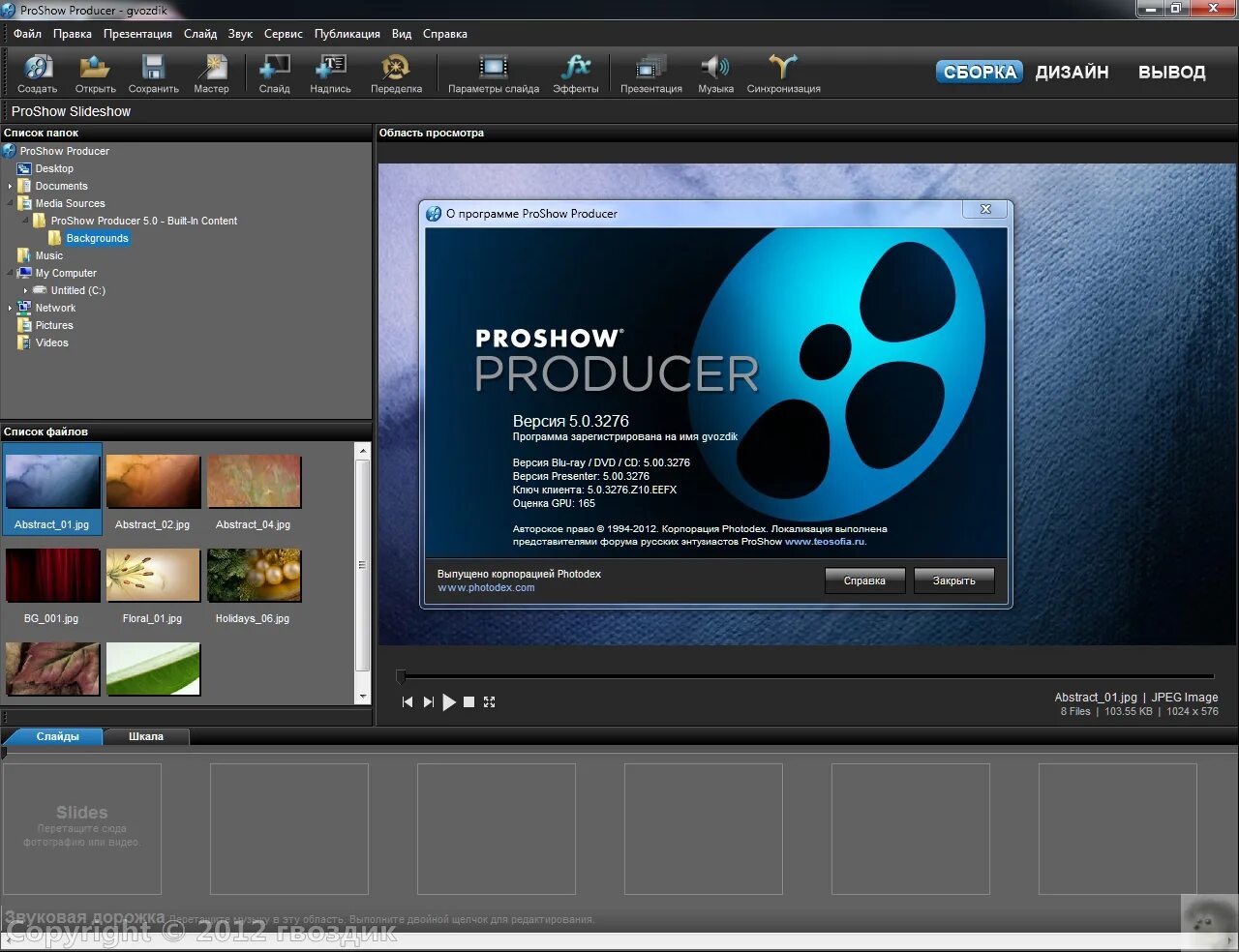This screenshot has width=1239, height=952.
Task: Switch to ДИЗАЙН workspace
Action: tap(1072, 72)
